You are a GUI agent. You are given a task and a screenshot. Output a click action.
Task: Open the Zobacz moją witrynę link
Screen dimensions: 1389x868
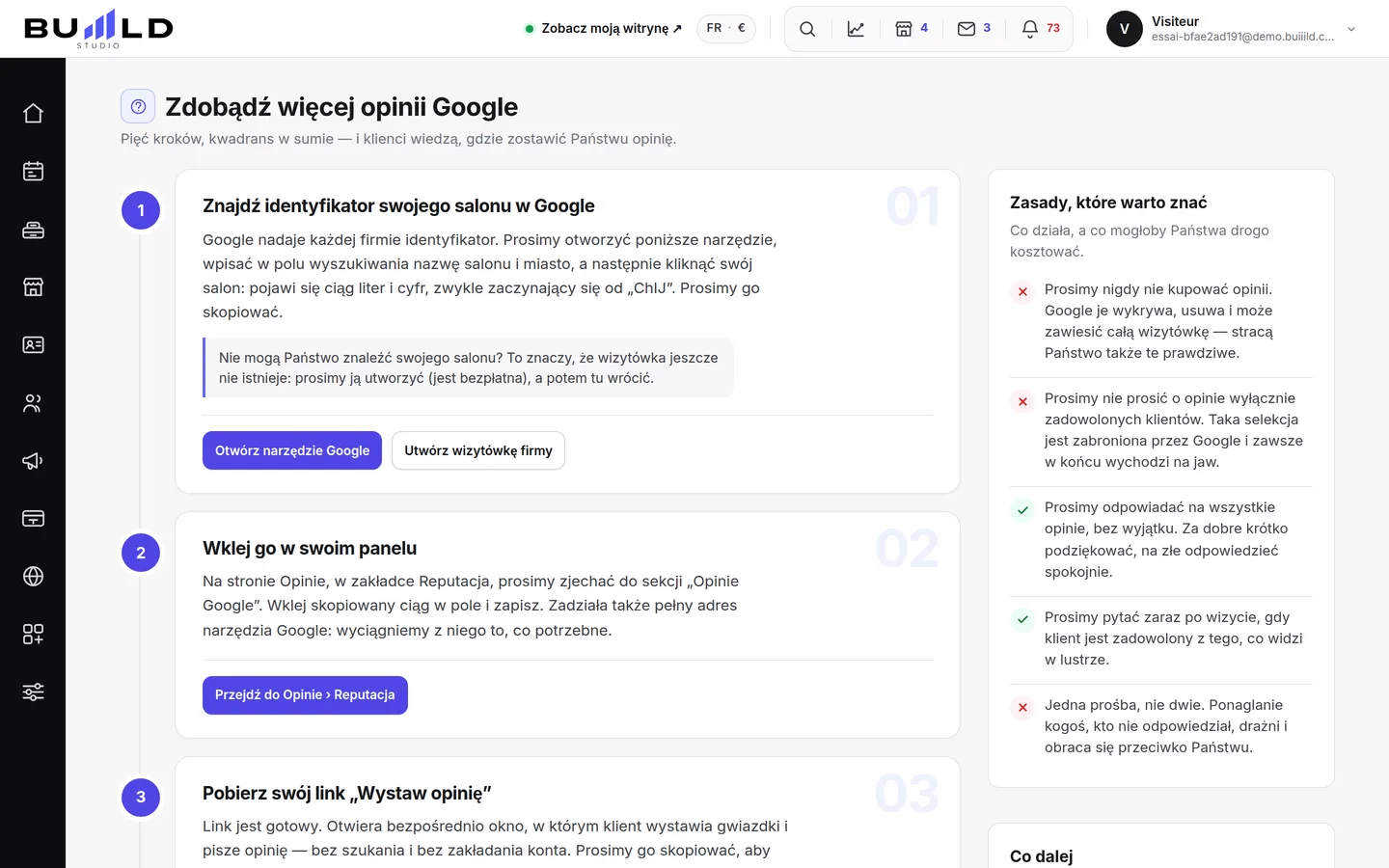[x=604, y=29]
